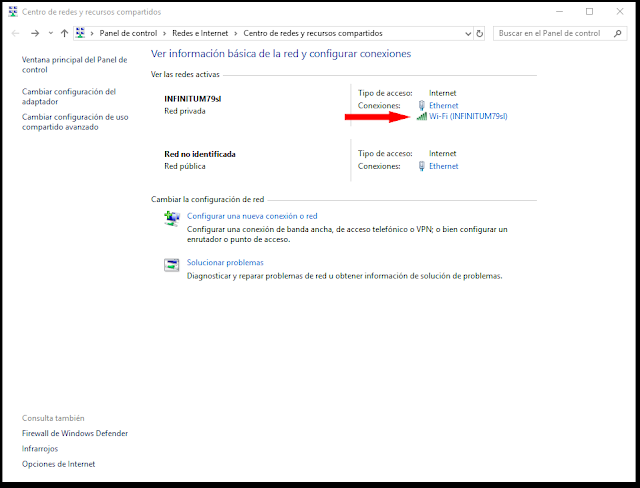Click the Back navigation arrow
Screen dimensions: 640x488
[16, 33]
